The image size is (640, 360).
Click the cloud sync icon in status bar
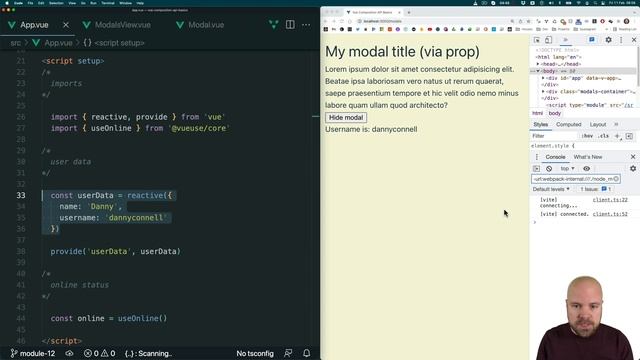pos(69,353)
